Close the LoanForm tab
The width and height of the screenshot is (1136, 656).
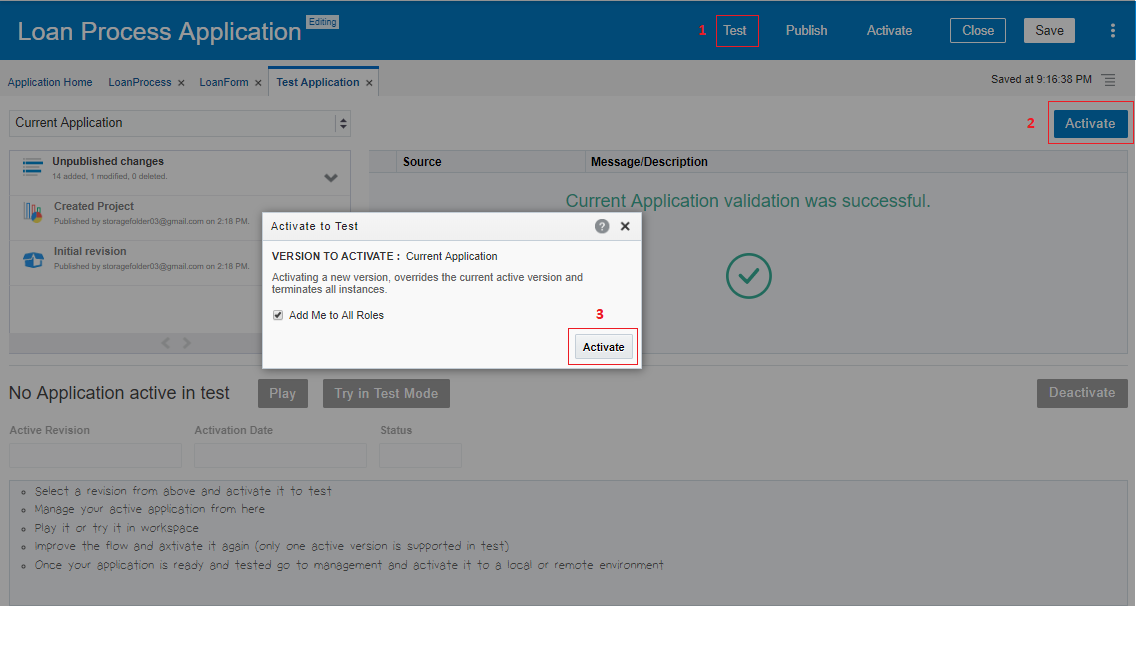tap(258, 83)
